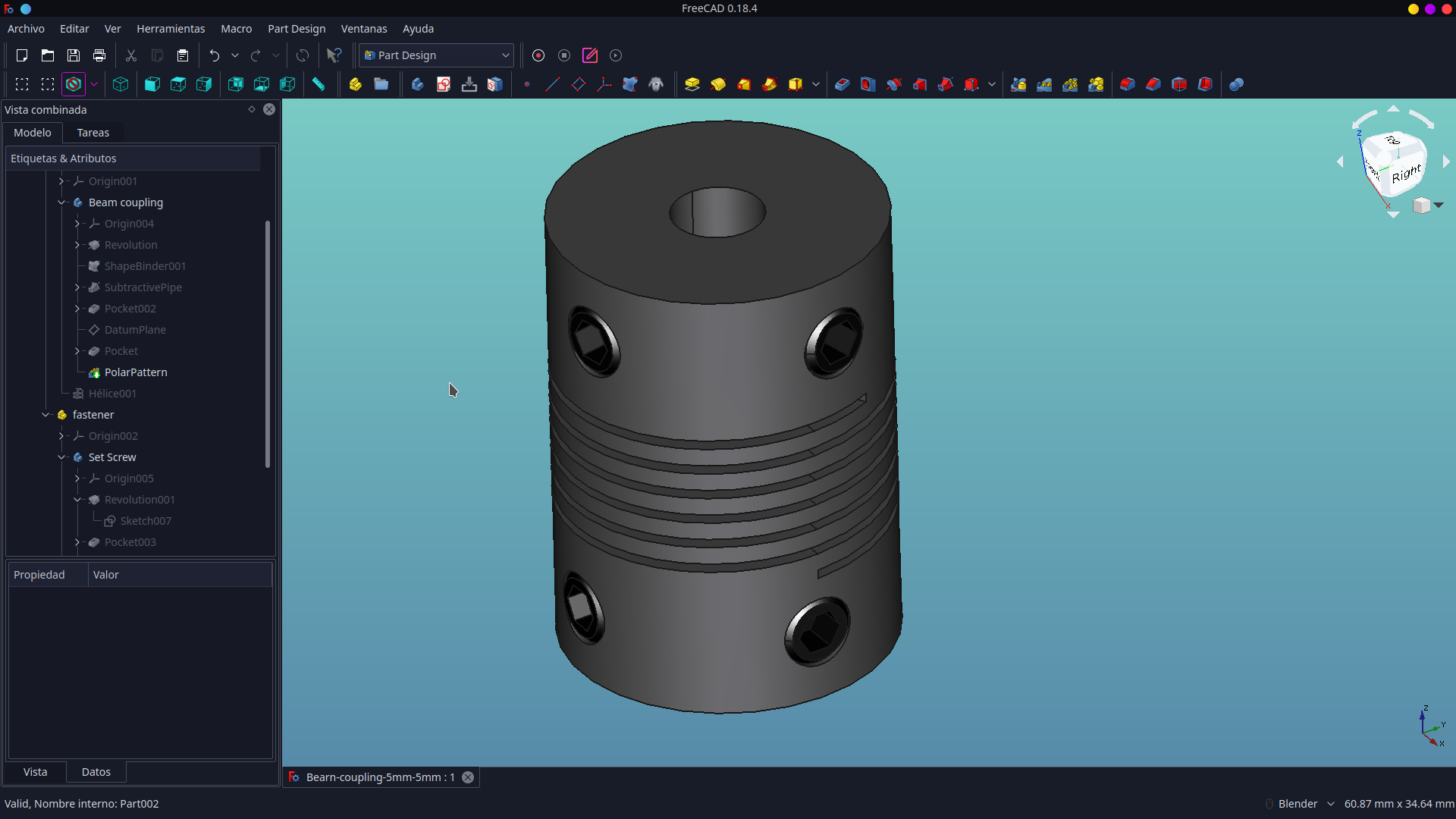Click the Pad feature icon
Image resolution: width=1456 pixels, height=819 pixels.
click(x=692, y=84)
